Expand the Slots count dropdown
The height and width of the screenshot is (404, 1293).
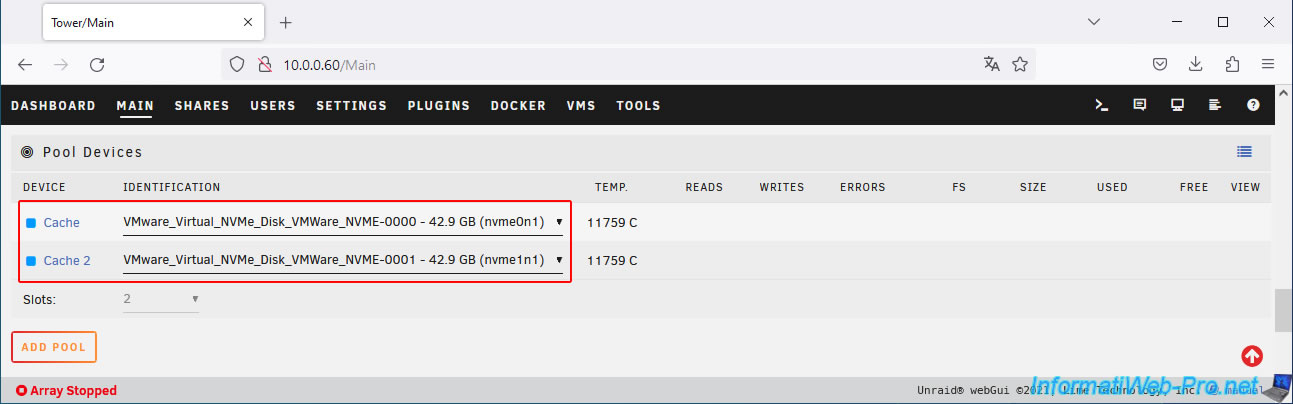(x=160, y=299)
